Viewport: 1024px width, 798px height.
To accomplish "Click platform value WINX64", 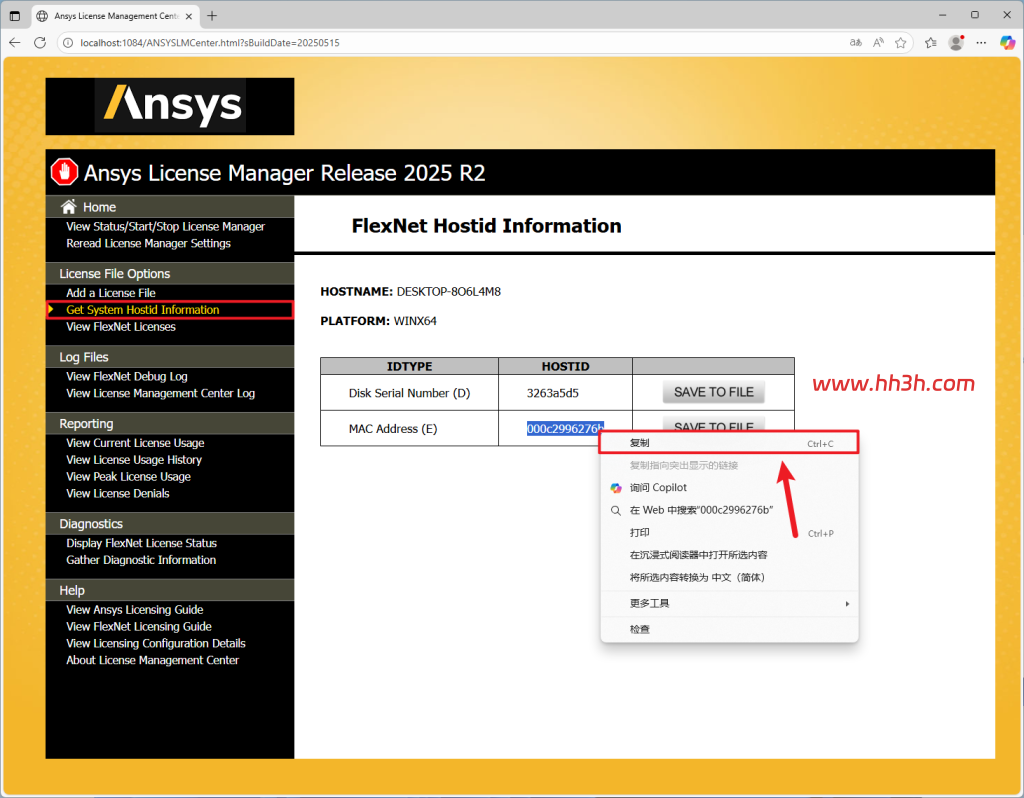I will pos(415,321).
